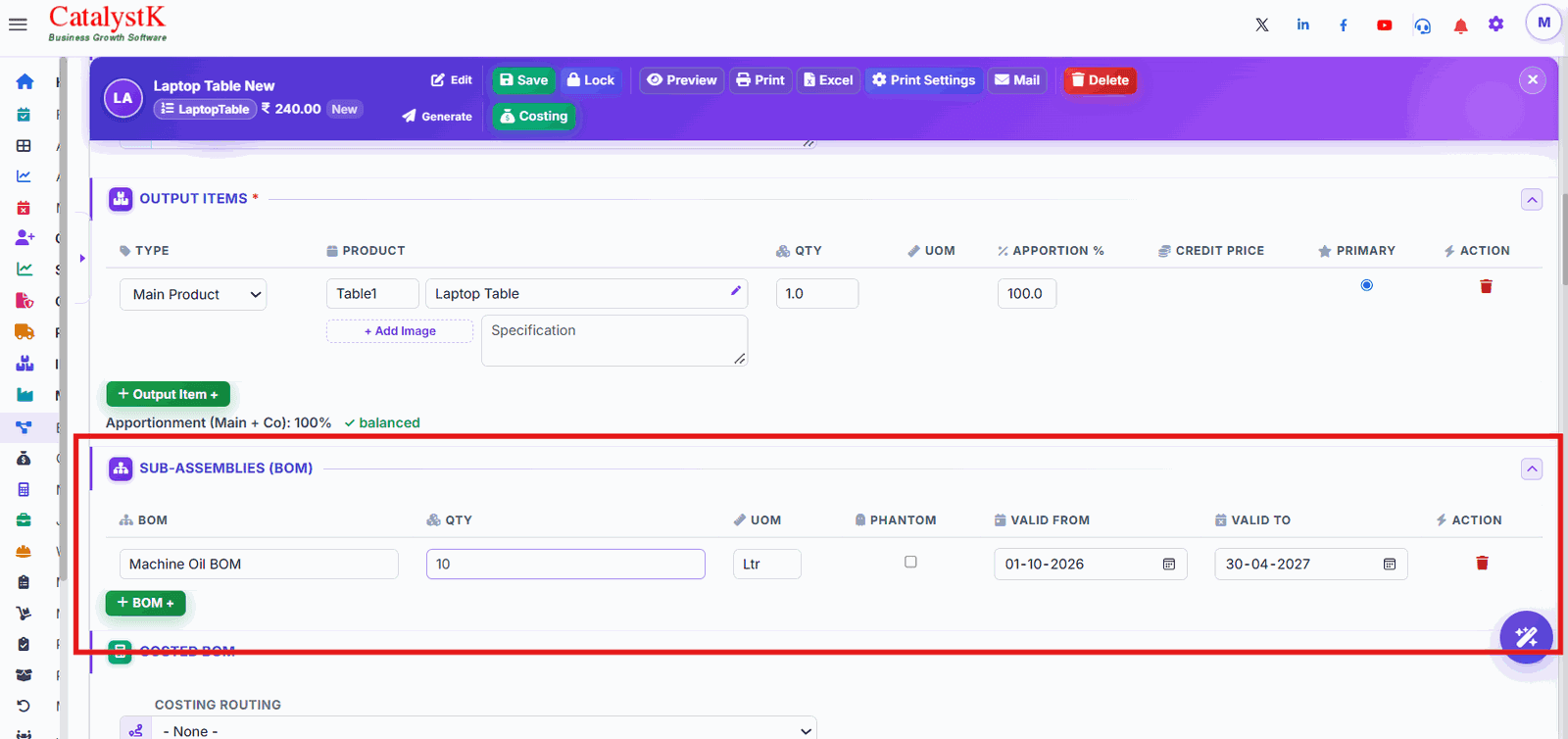Open the hard hat sidebar icon
The height and width of the screenshot is (739, 1568).
[24, 551]
